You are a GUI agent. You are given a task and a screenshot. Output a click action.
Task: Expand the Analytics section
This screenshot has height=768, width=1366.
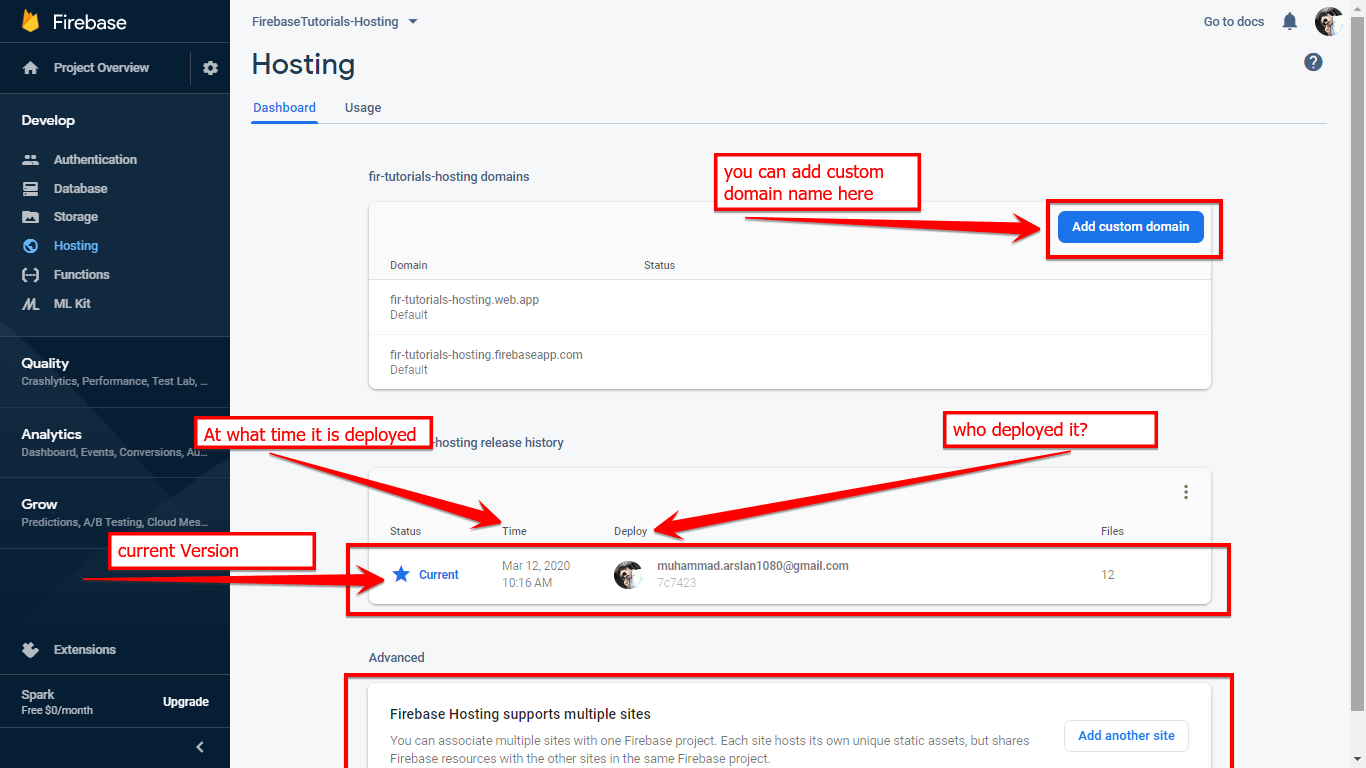[115, 442]
